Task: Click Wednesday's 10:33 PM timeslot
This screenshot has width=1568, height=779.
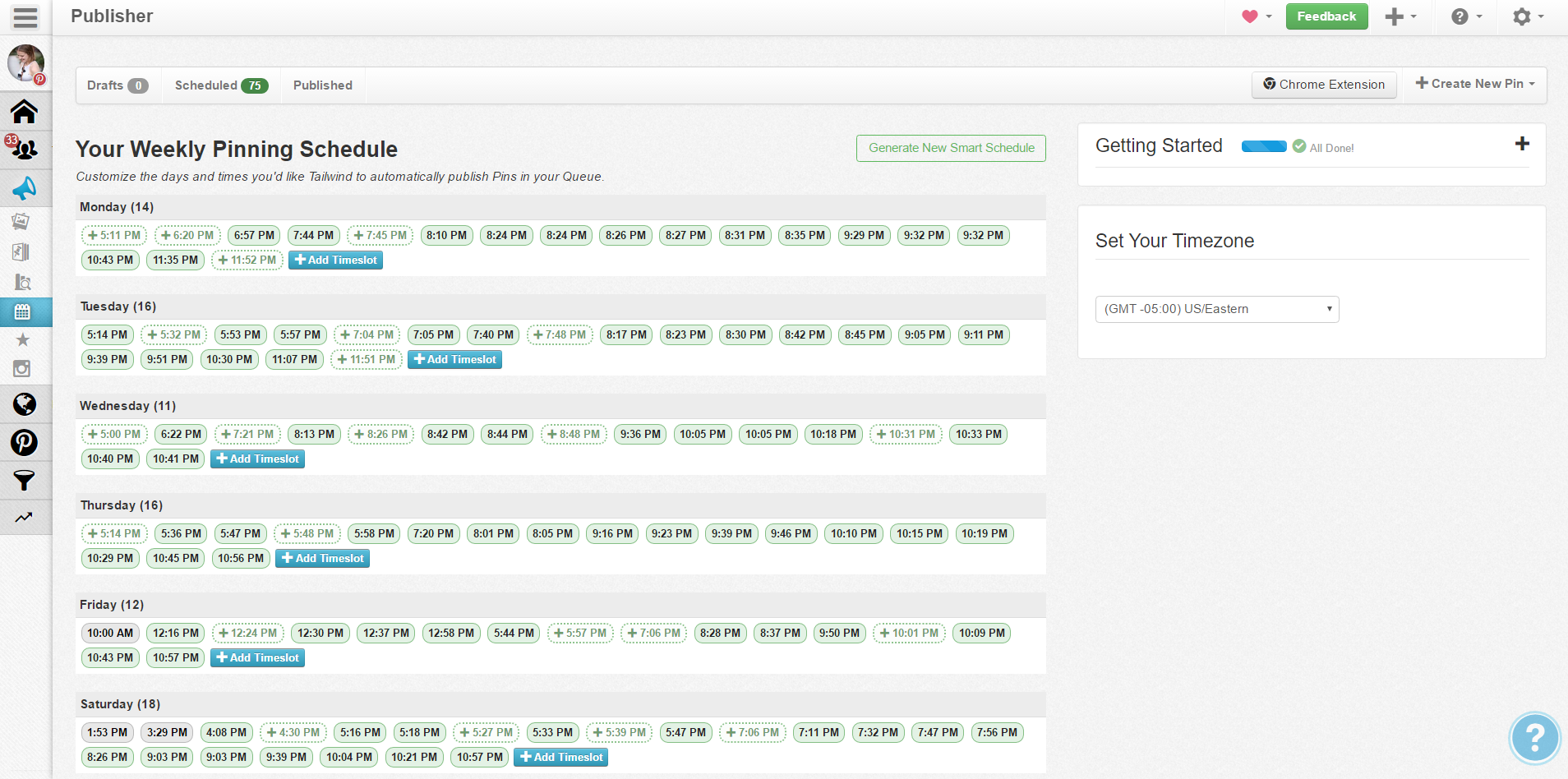Action: coord(979,434)
